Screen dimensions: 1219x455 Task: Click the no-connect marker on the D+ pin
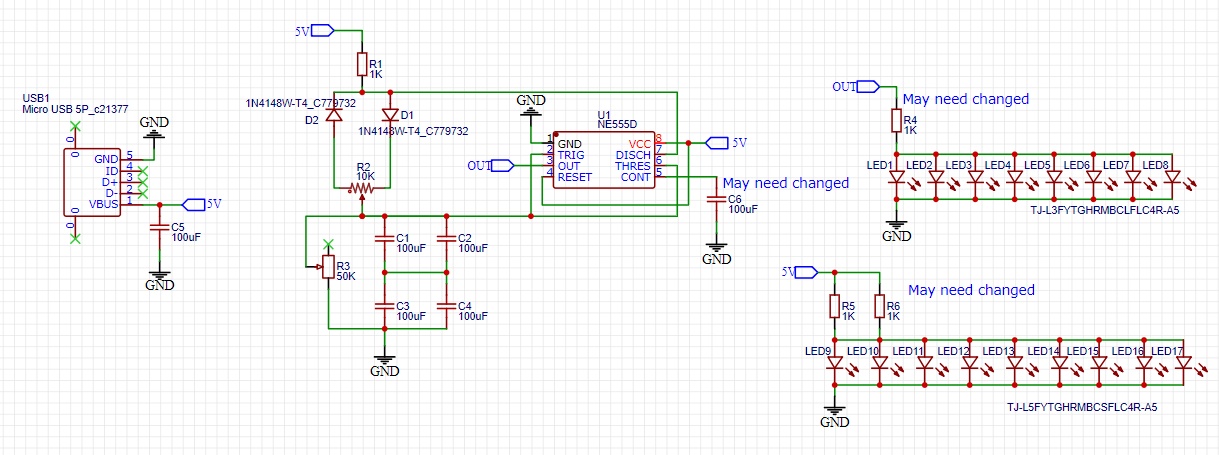pyautogui.click(x=142, y=181)
